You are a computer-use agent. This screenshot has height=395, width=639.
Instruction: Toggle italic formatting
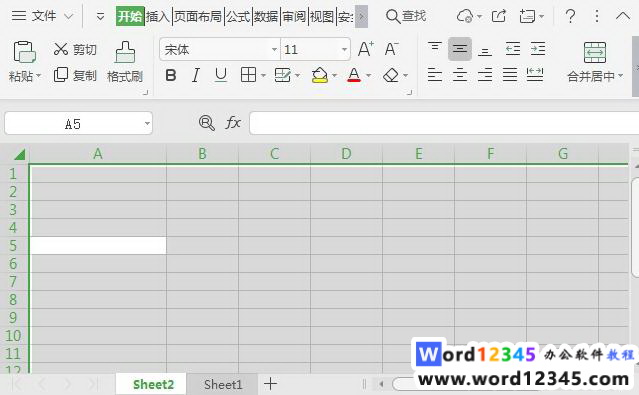tap(196, 75)
